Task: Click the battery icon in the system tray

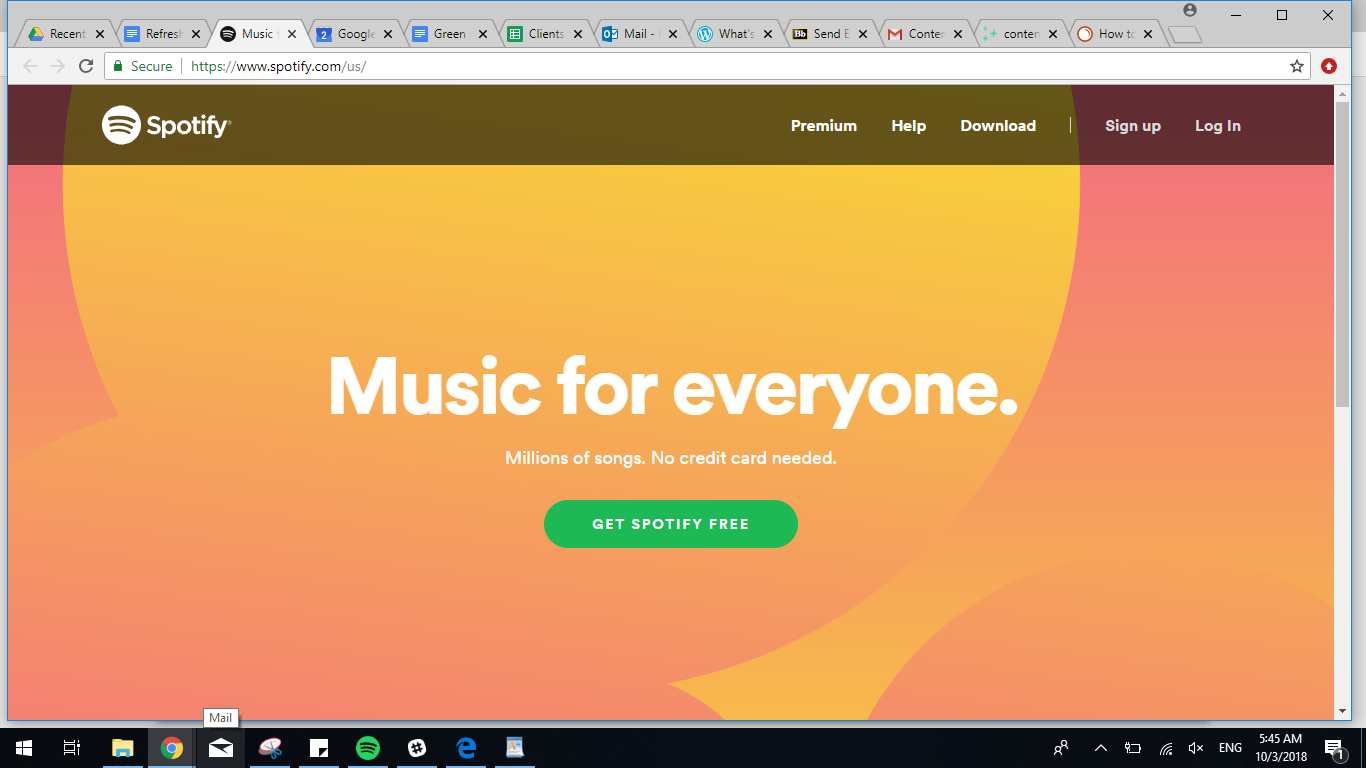Action: (x=1133, y=748)
